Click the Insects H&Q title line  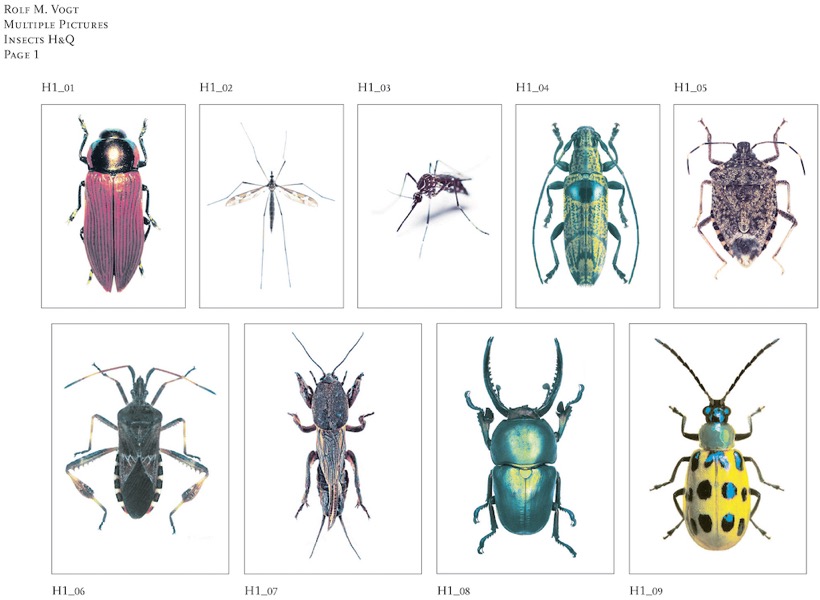point(40,38)
